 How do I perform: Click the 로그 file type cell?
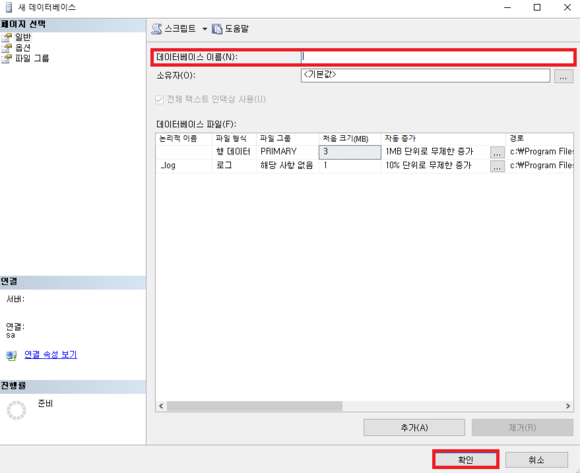pos(234,166)
